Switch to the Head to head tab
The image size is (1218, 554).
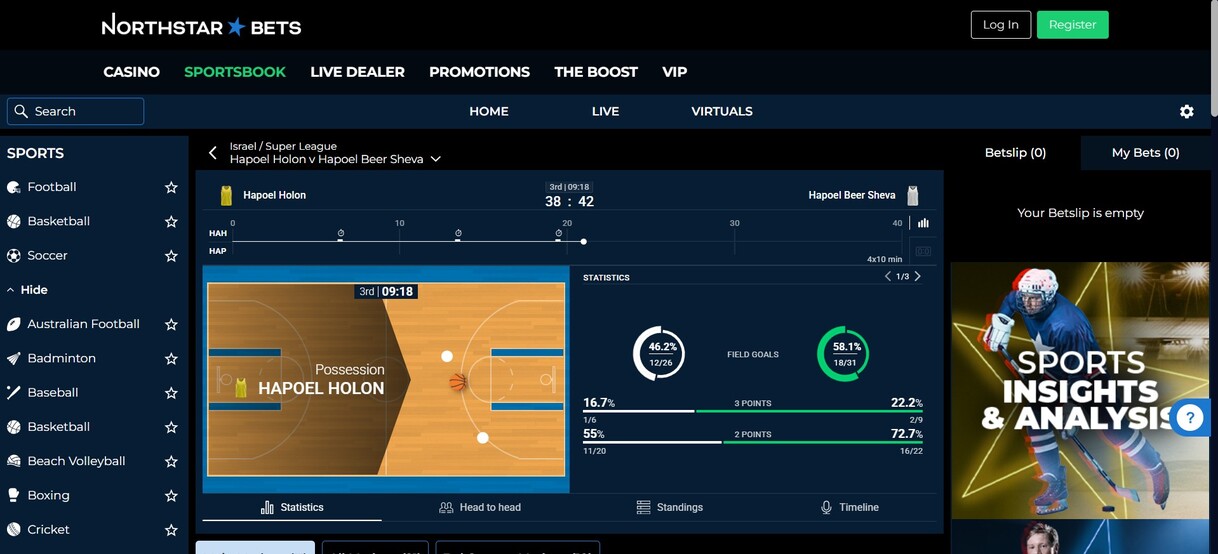[x=480, y=507]
